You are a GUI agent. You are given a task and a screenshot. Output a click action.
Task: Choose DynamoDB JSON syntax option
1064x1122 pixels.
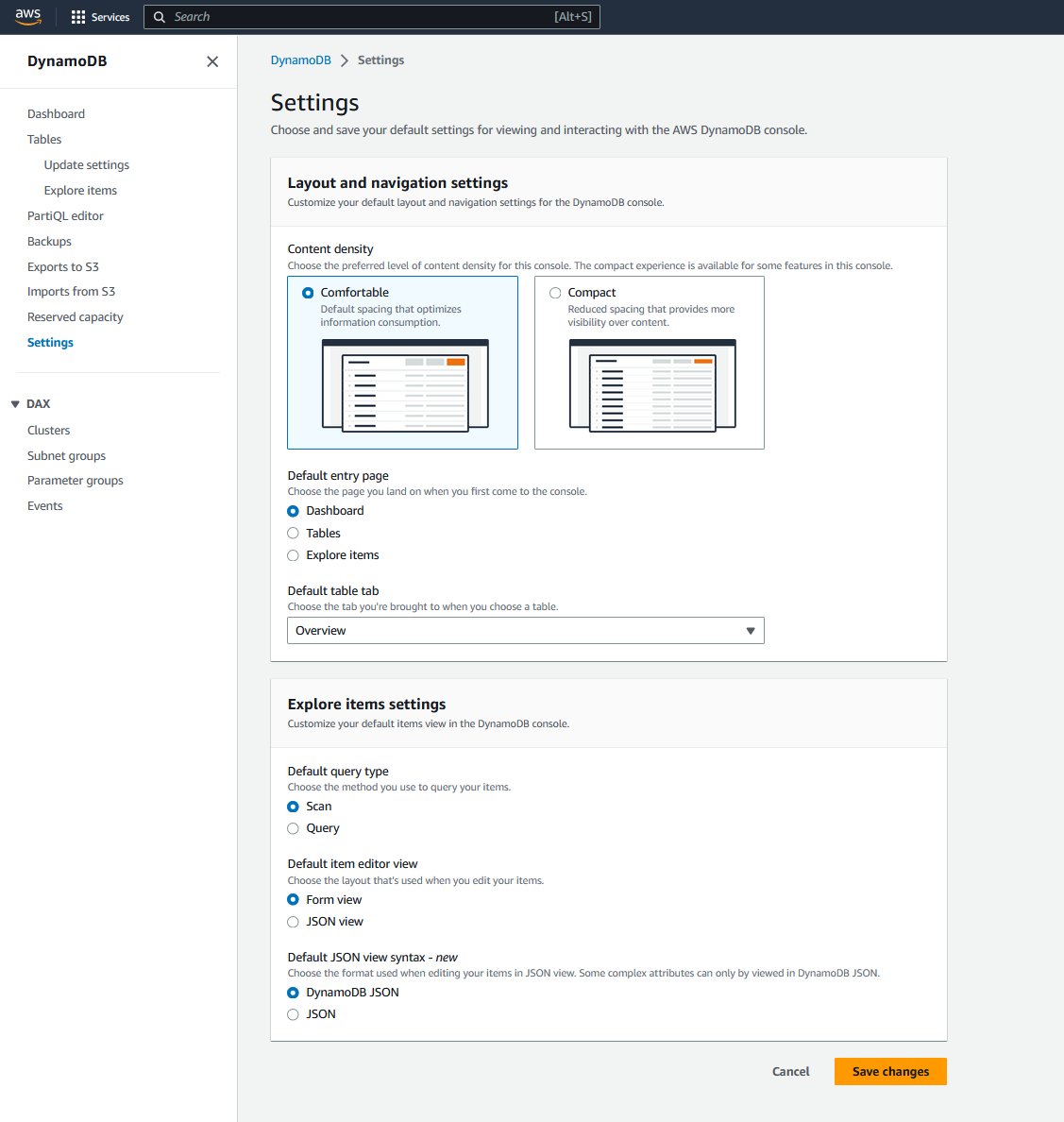click(x=293, y=993)
